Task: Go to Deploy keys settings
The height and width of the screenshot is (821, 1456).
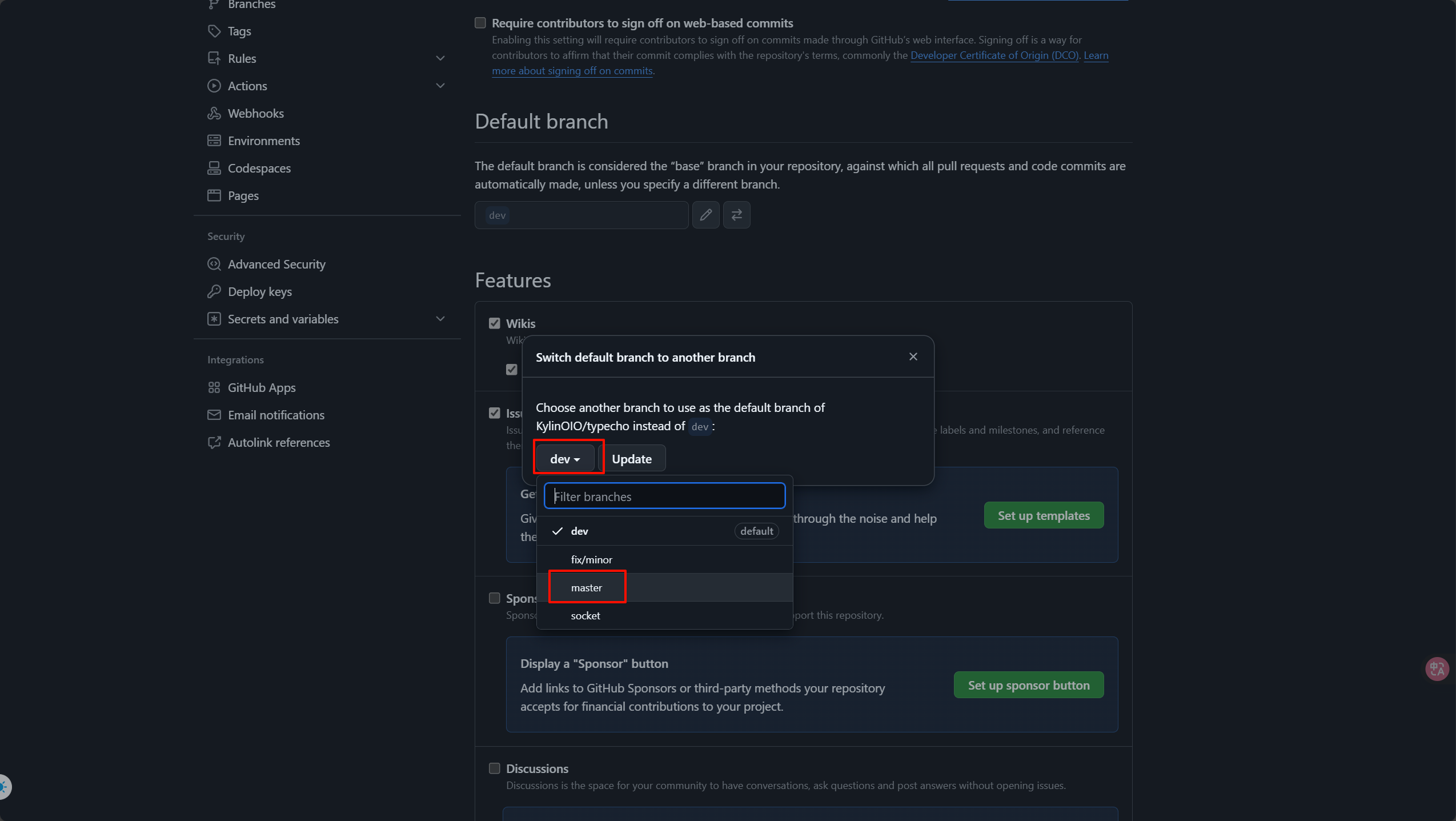Action: (x=259, y=291)
